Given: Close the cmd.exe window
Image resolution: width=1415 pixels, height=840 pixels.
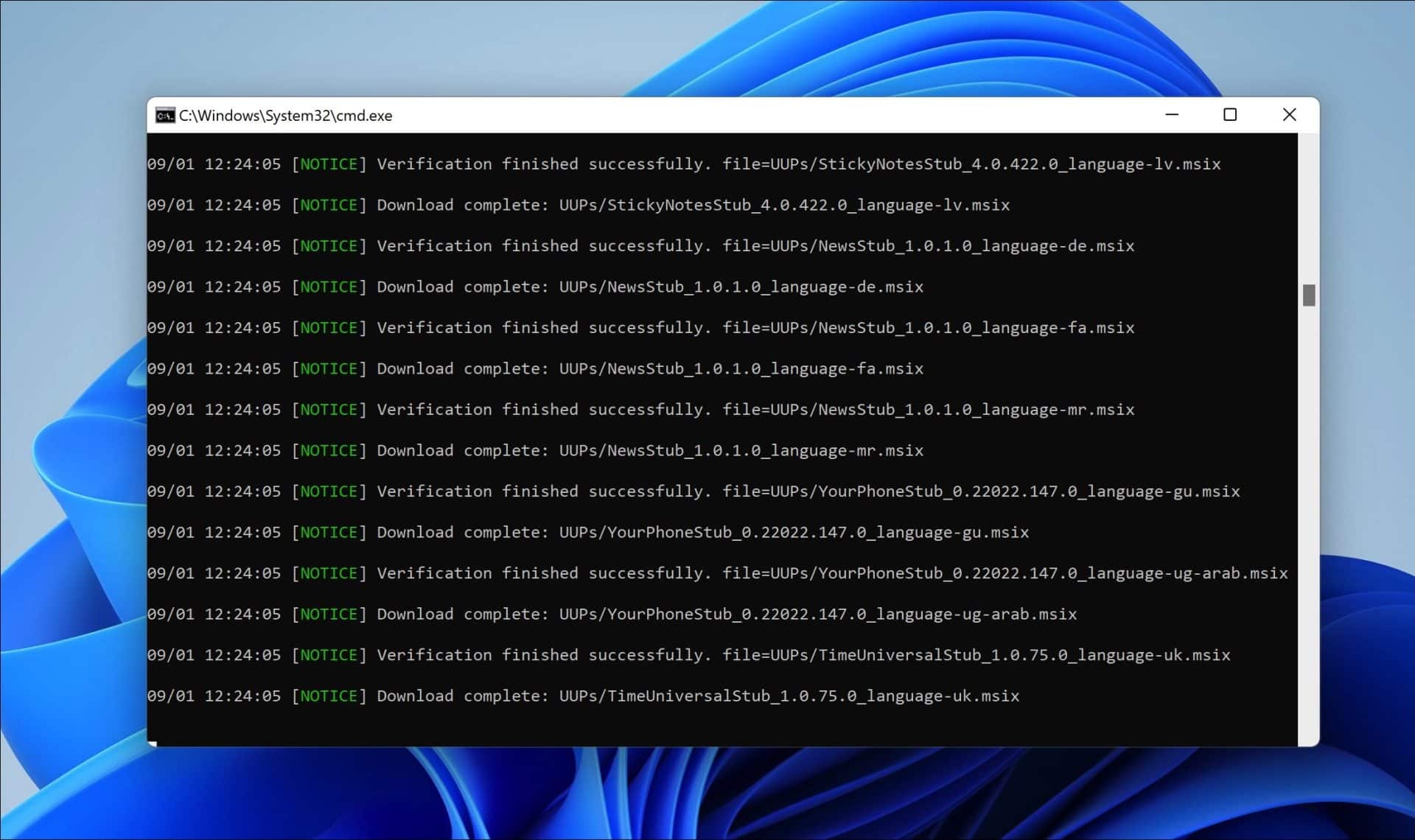Looking at the screenshot, I should coord(1290,115).
